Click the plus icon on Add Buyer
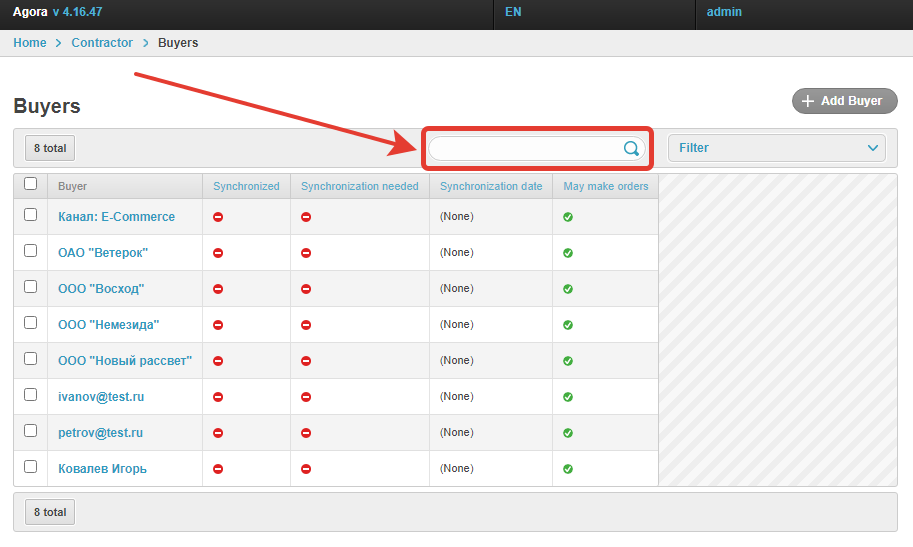This screenshot has width=913, height=547. (808, 101)
